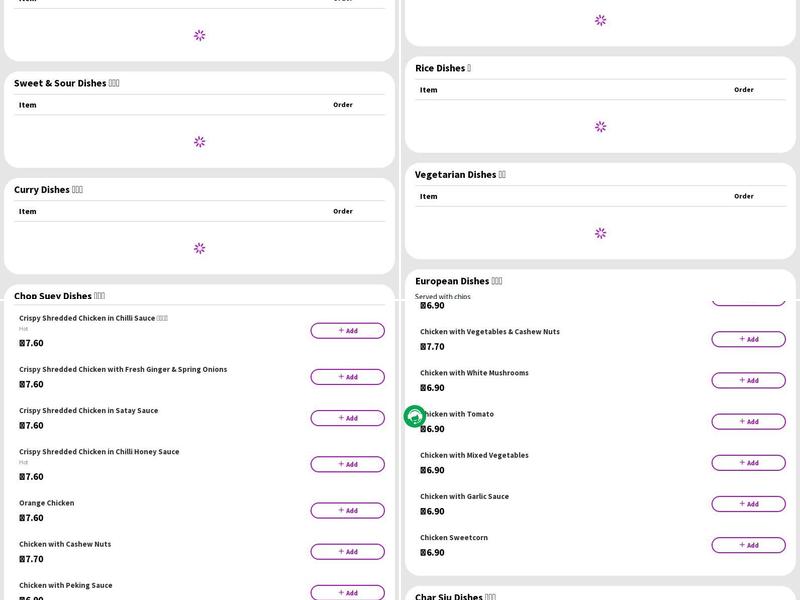Add Crispy Shredded Chicken in Satay Sauce

pyautogui.click(x=347, y=418)
